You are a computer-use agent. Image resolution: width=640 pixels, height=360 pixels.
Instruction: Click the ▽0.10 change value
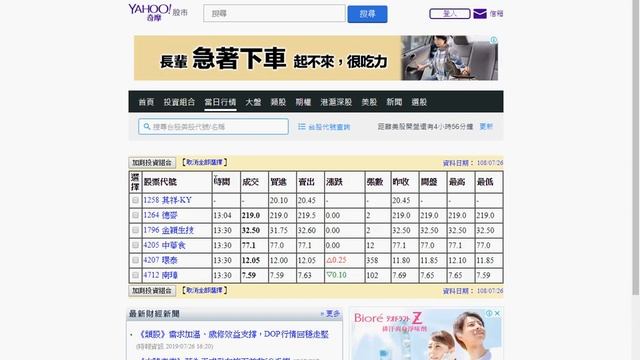coord(336,275)
